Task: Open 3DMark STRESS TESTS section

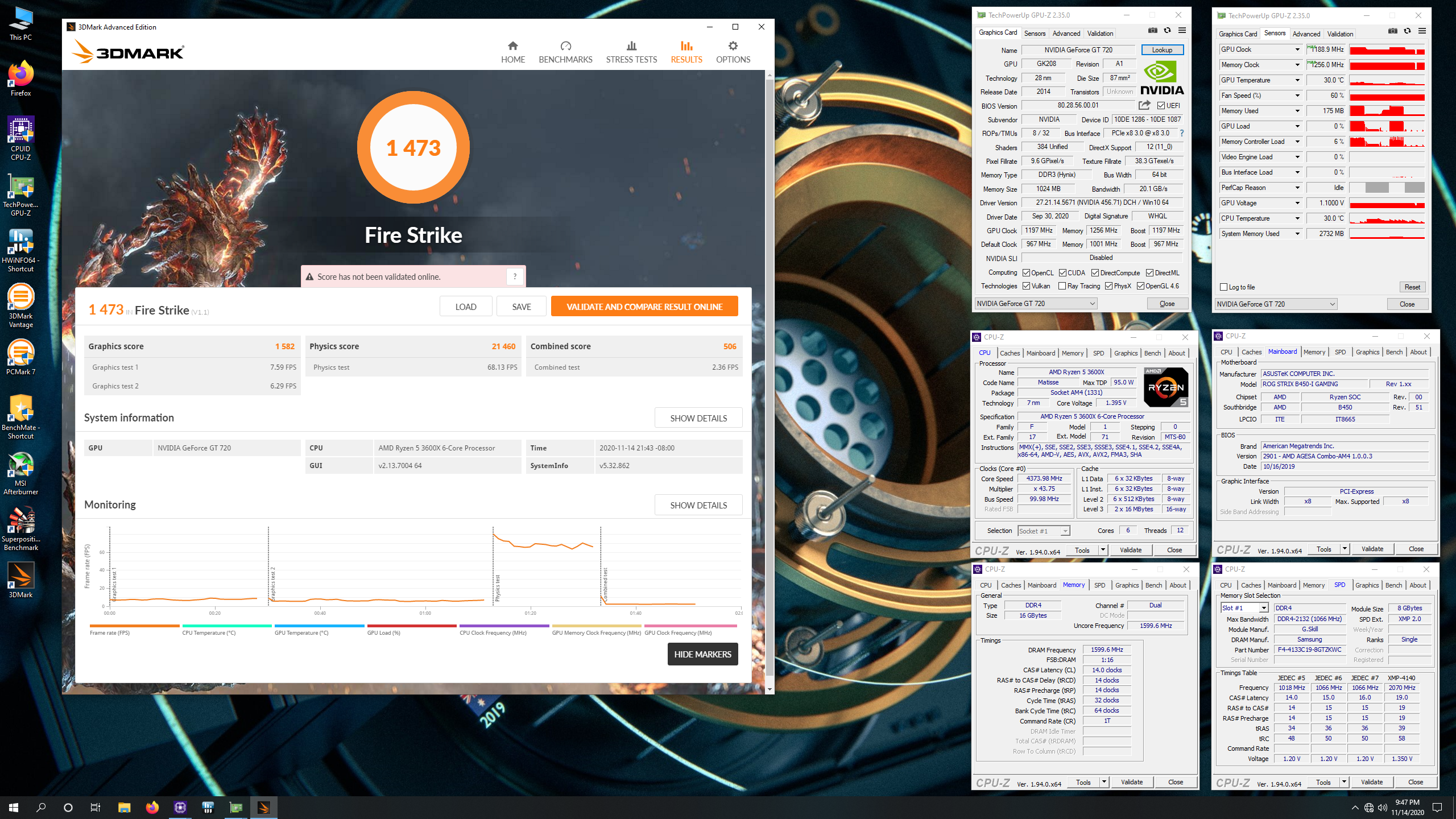Action: 631,52
